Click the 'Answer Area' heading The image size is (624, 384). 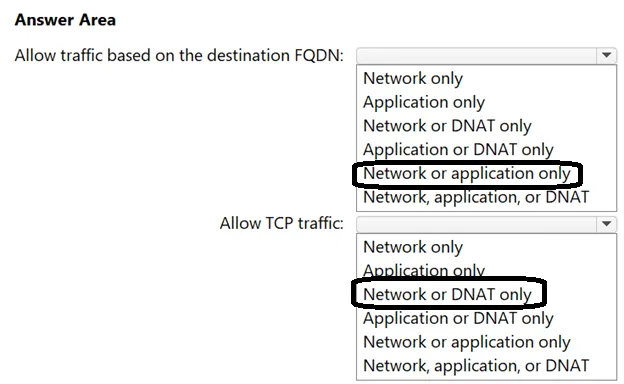pyautogui.click(x=65, y=20)
